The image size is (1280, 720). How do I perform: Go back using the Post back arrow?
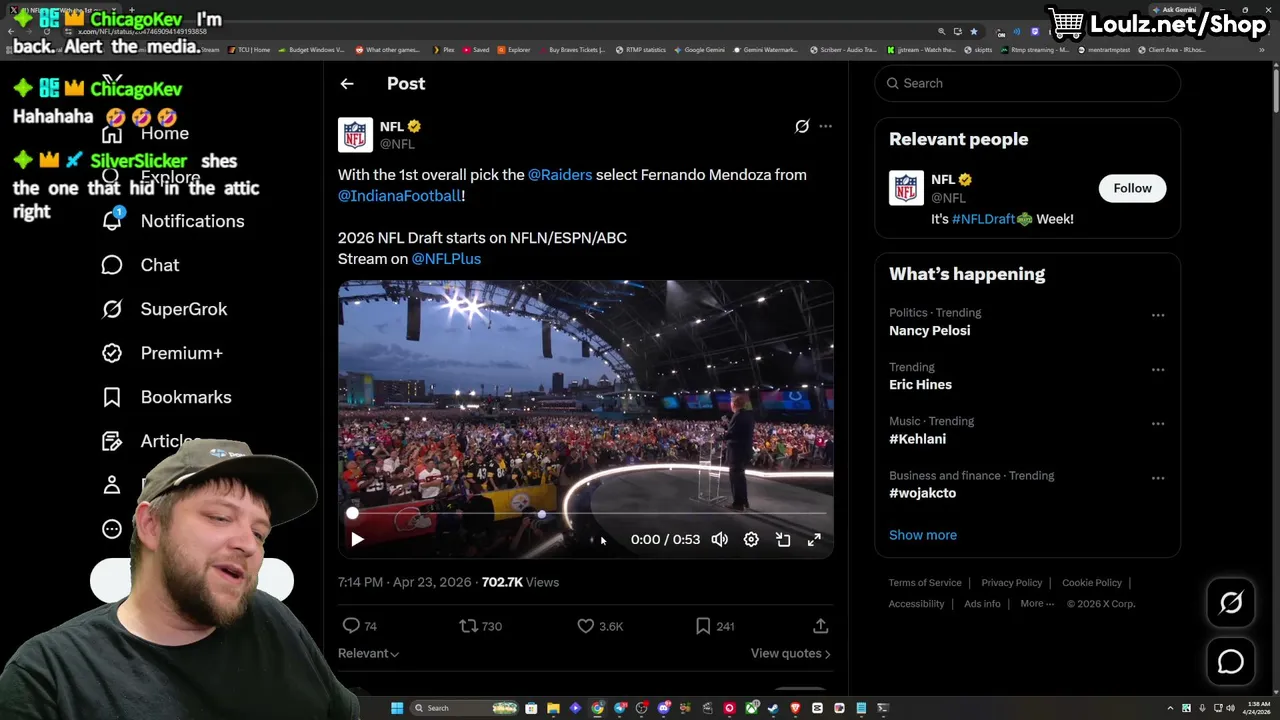point(347,84)
